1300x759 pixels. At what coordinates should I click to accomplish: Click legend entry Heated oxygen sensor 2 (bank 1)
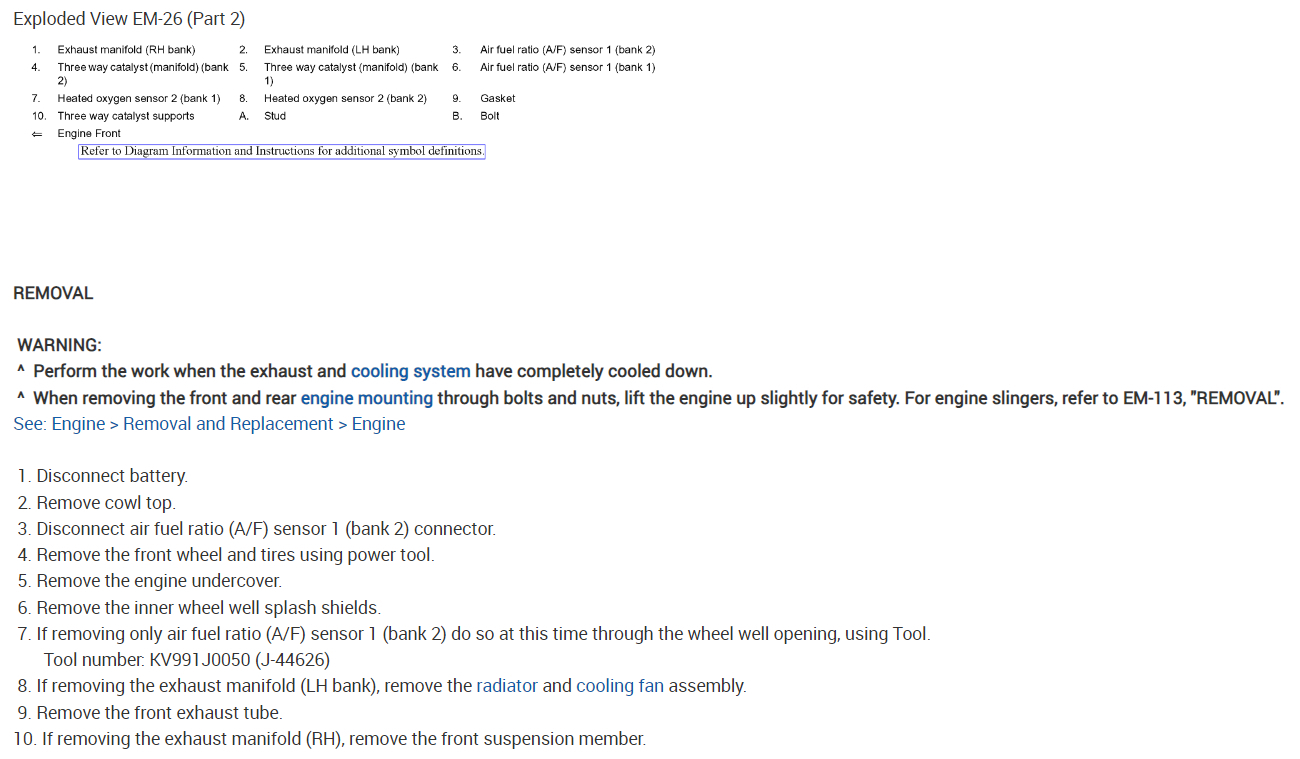point(138,99)
